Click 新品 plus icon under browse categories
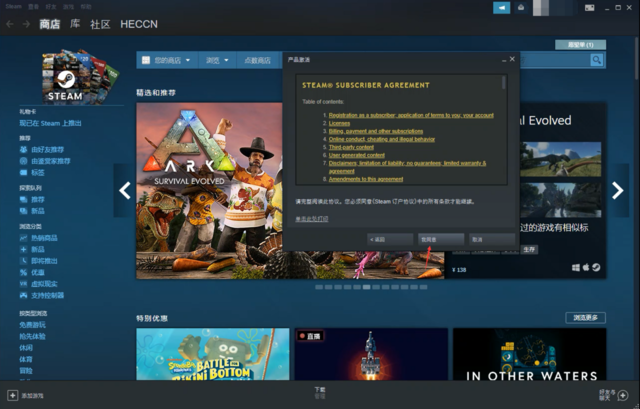640x409 pixels. 24,249
